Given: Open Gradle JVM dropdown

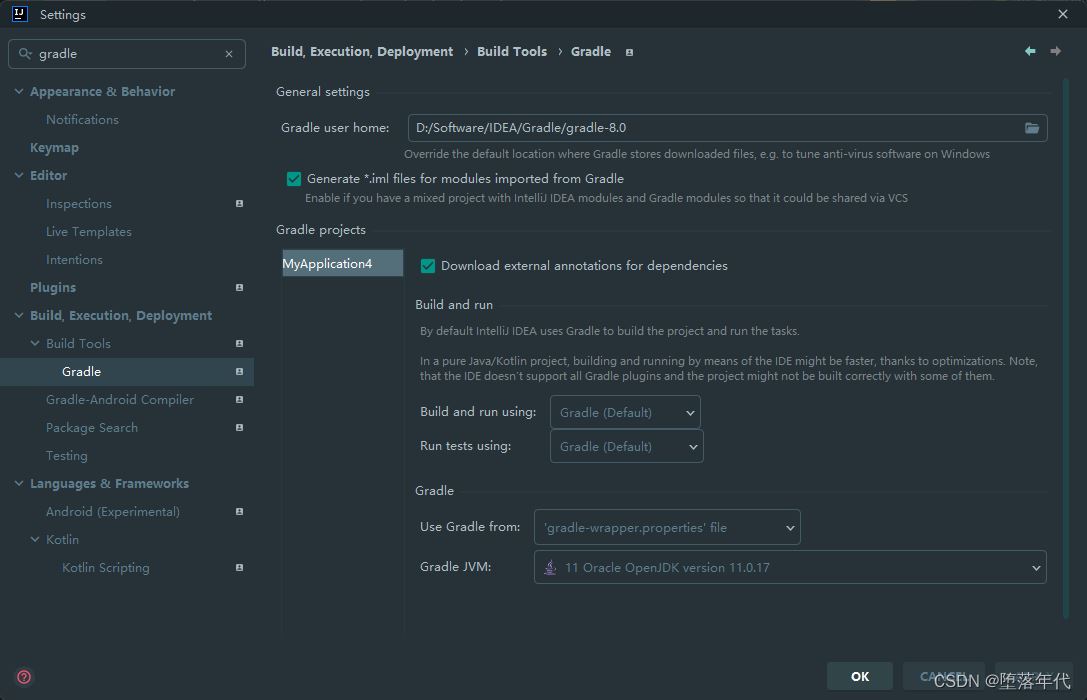Looking at the screenshot, I should click(790, 568).
